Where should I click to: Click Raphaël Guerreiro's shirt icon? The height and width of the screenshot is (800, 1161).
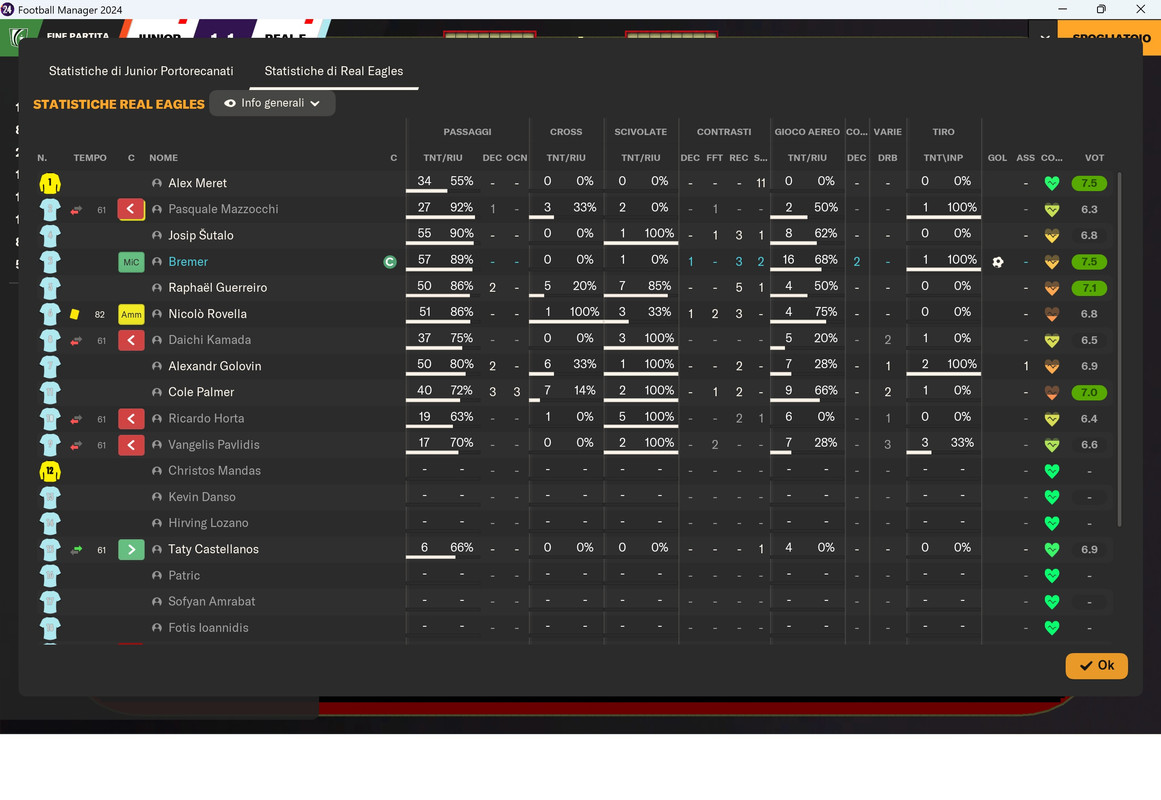(50, 287)
